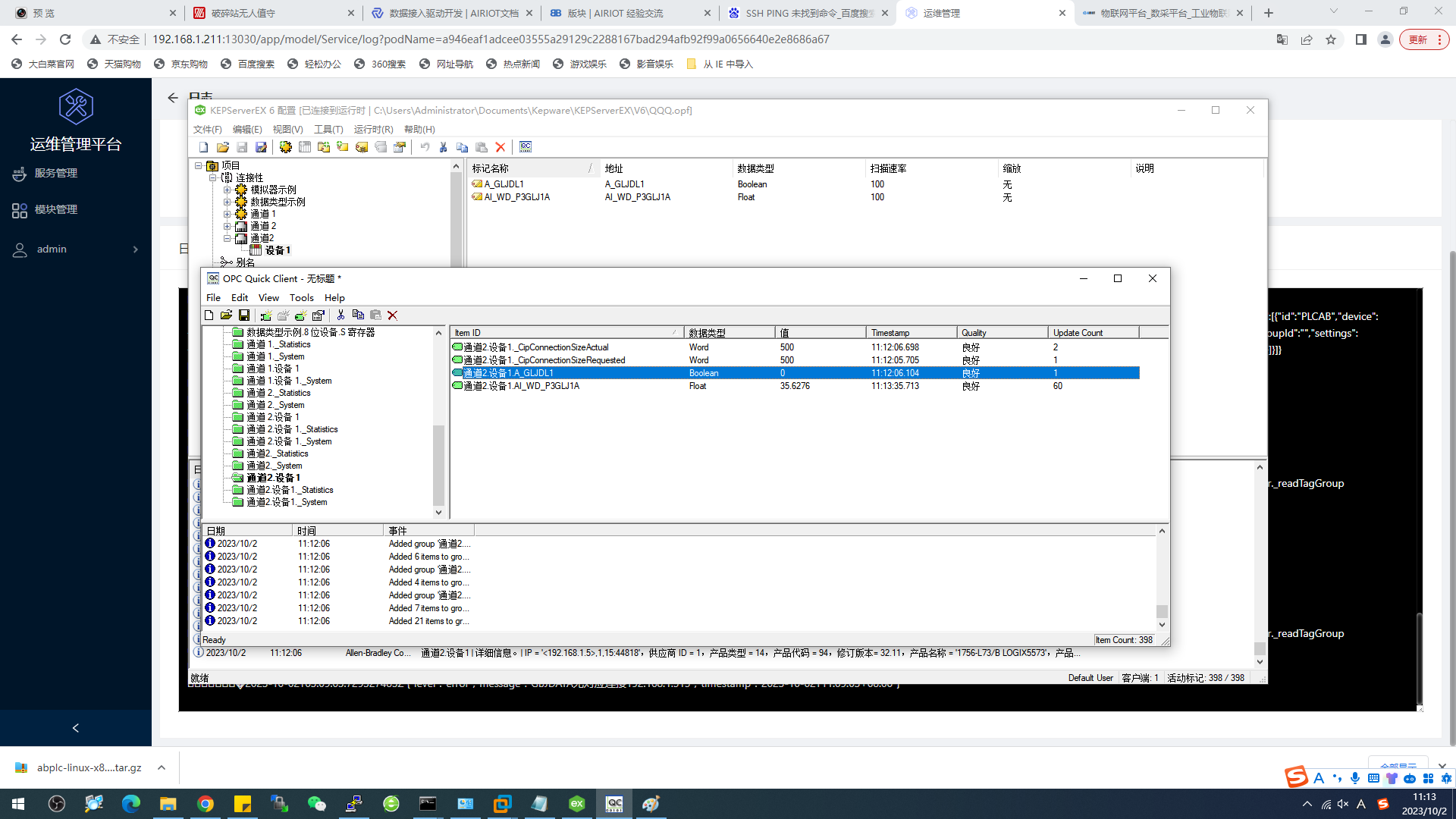Select 通道 1._Statistics group in Quick Client
The width and height of the screenshot is (1456, 819).
click(x=278, y=344)
